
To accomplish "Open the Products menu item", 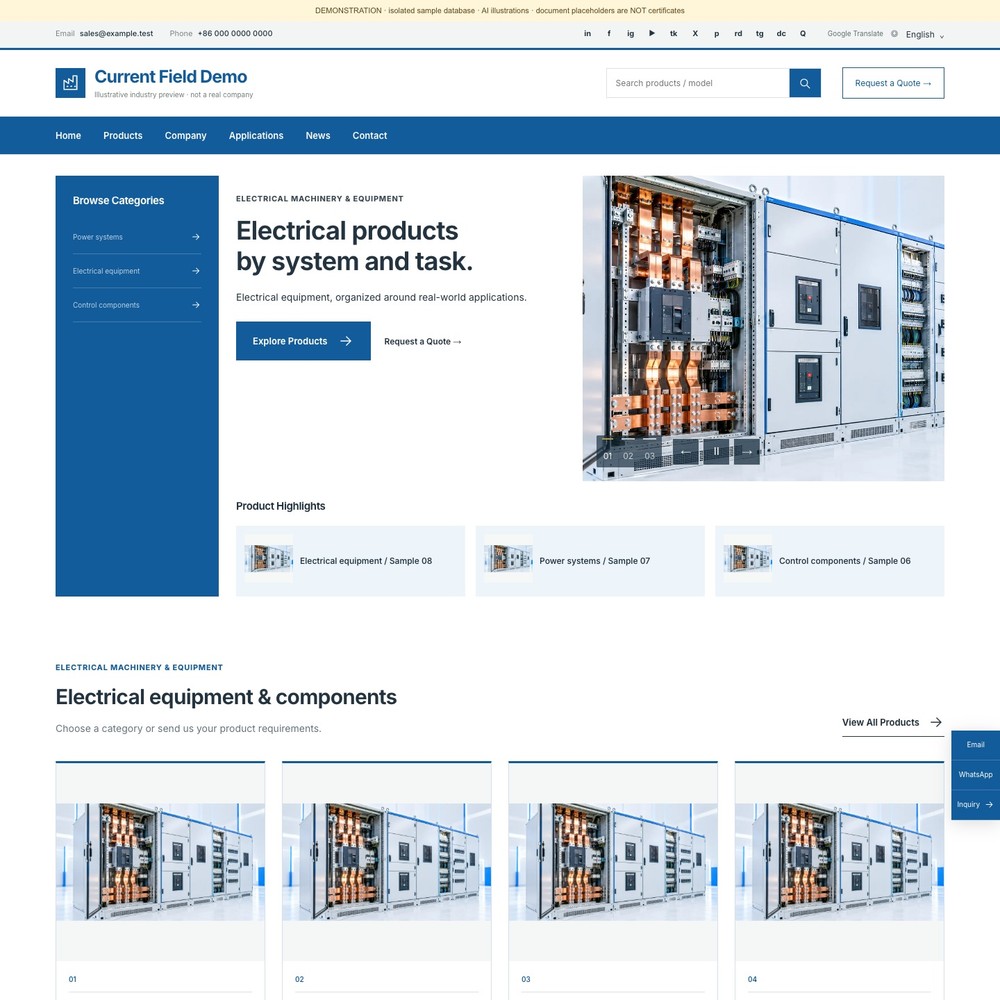I will [123, 136].
